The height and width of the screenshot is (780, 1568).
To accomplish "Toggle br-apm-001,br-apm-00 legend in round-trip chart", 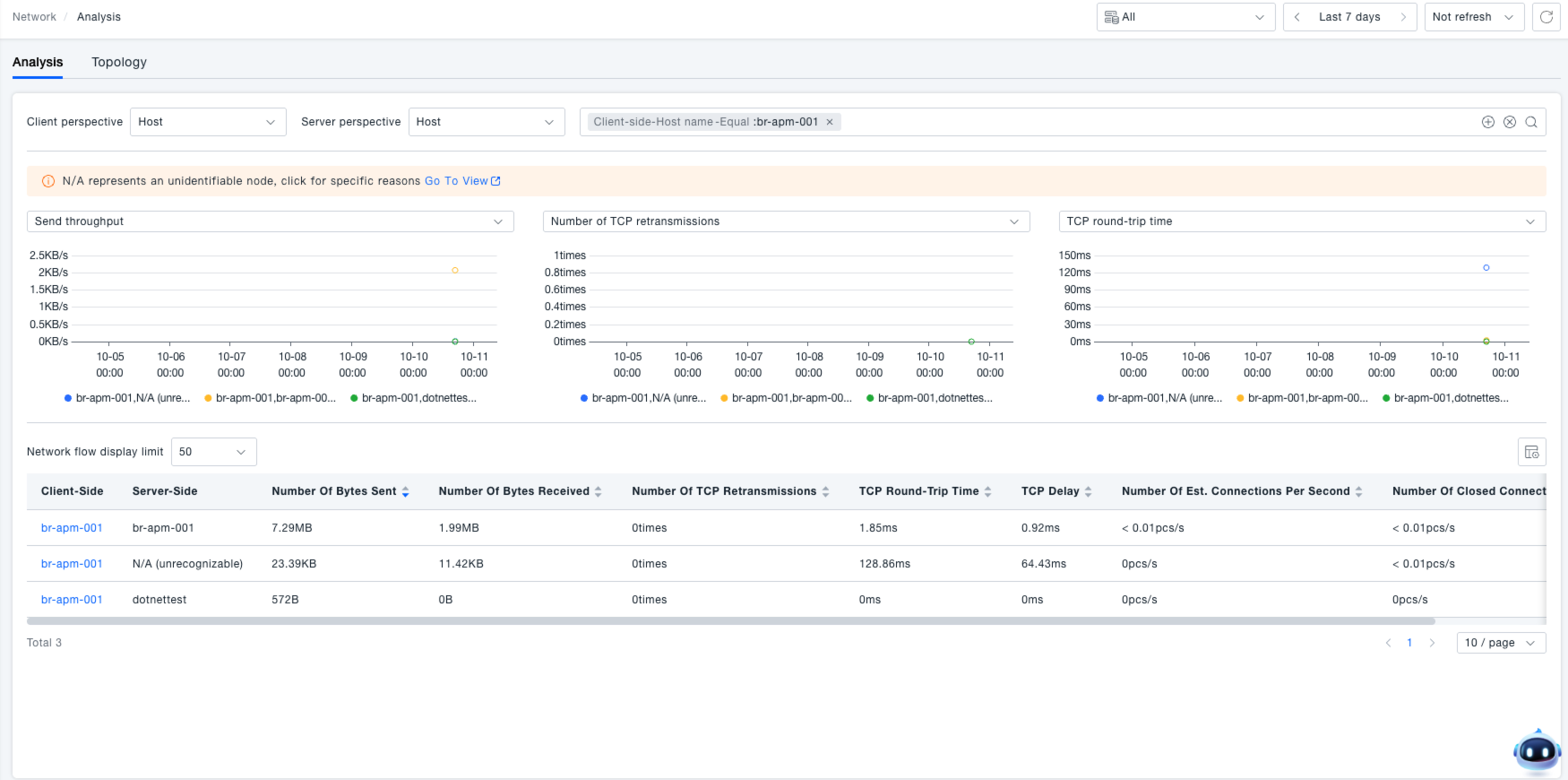I will (1302, 398).
